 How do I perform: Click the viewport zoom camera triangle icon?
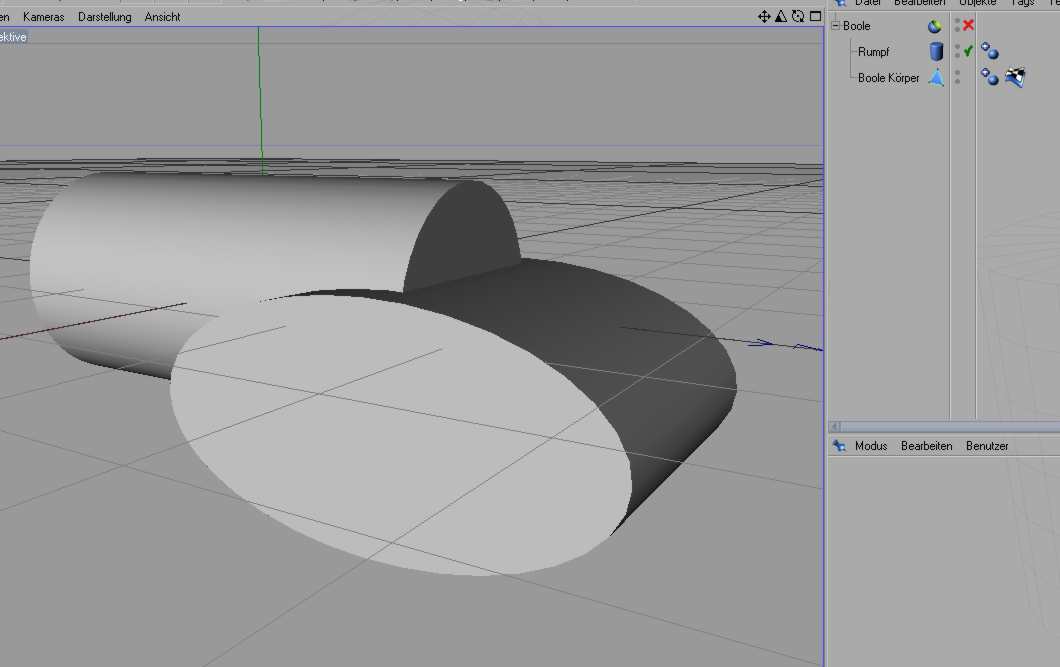click(782, 16)
